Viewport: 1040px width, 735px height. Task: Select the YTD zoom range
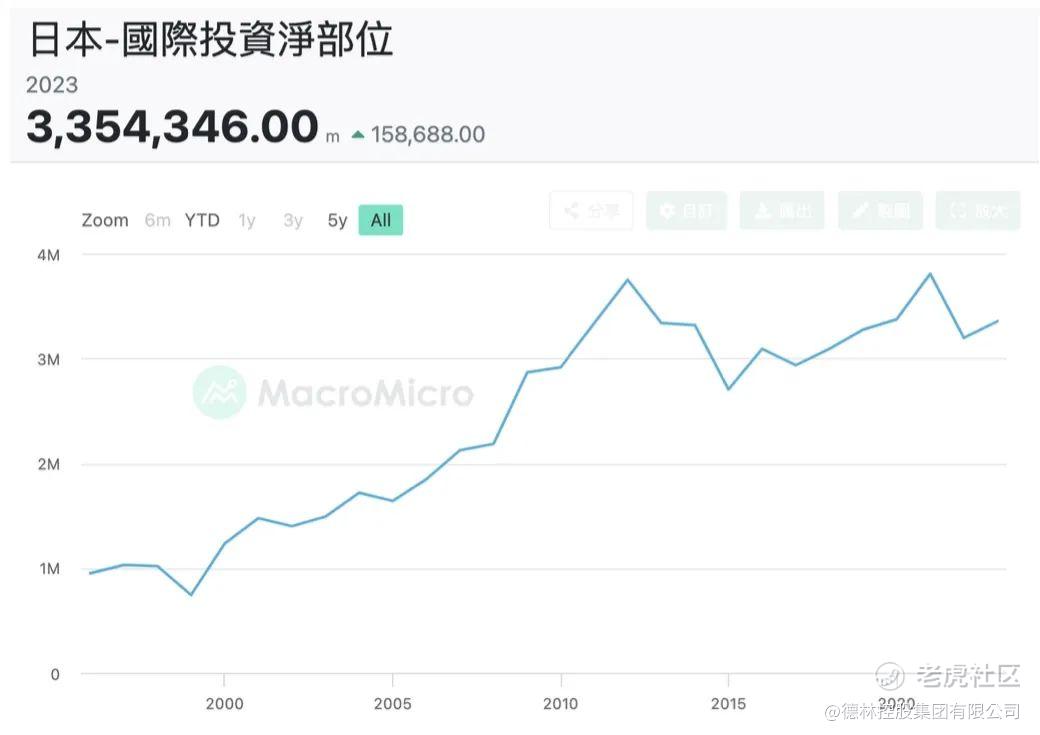click(202, 220)
